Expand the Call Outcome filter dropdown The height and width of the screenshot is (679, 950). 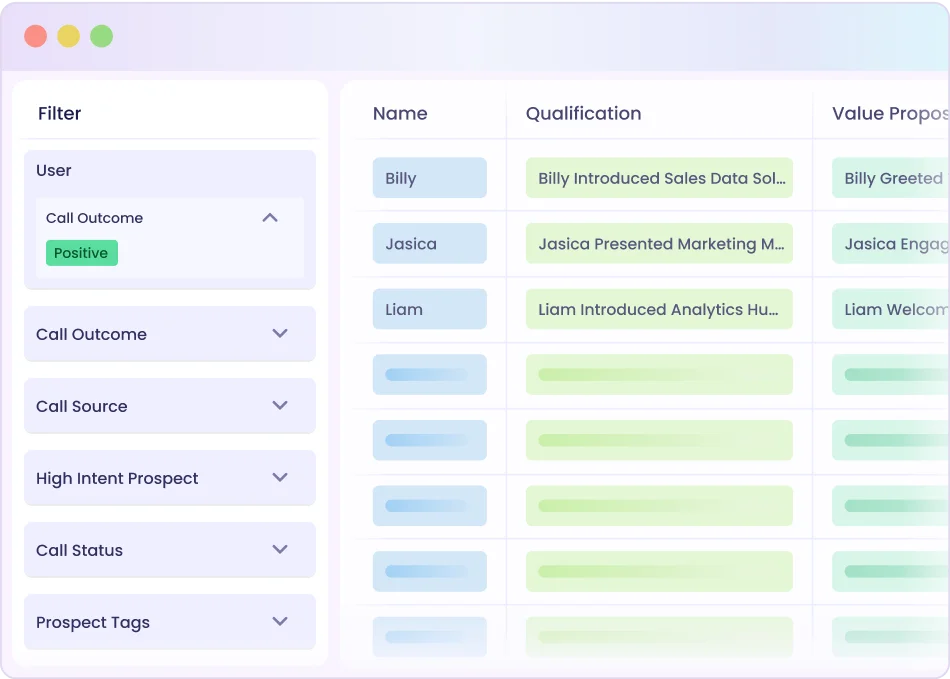(x=280, y=334)
